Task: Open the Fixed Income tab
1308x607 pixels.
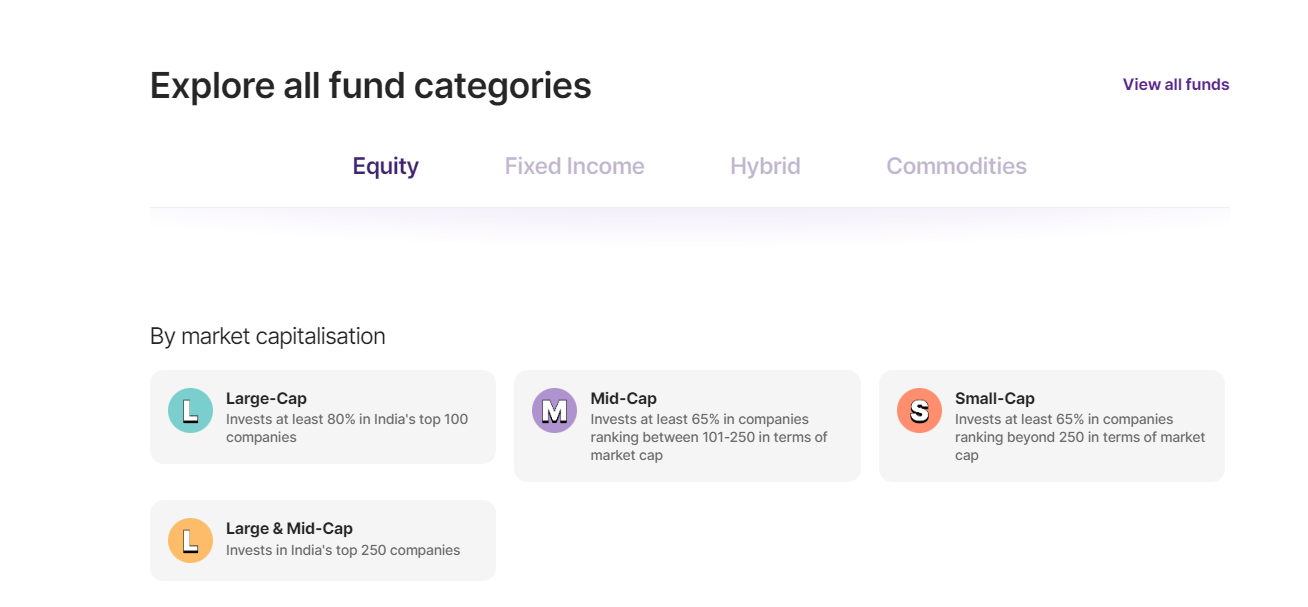Action: pos(574,166)
